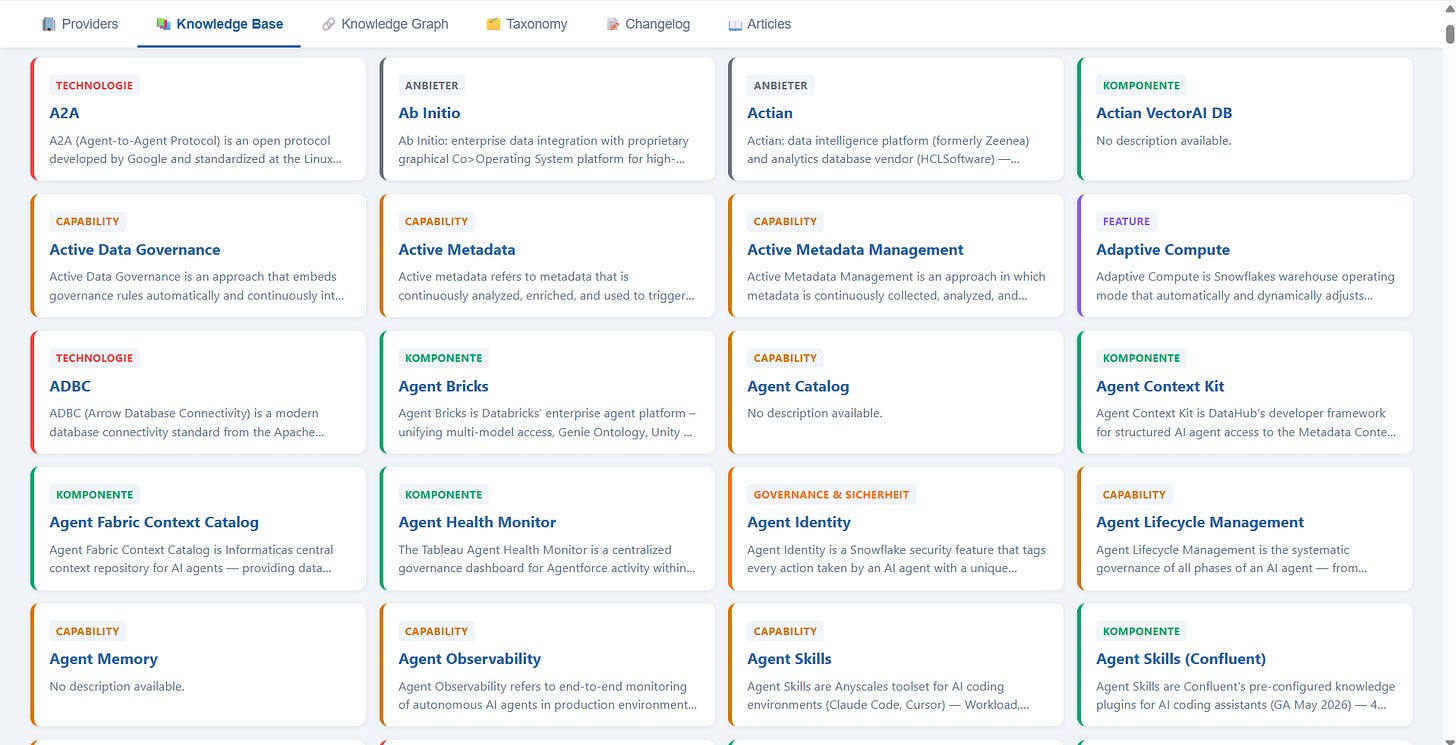Click the Actian card title
The height and width of the screenshot is (745, 1456).
pyautogui.click(x=770, y=113)
